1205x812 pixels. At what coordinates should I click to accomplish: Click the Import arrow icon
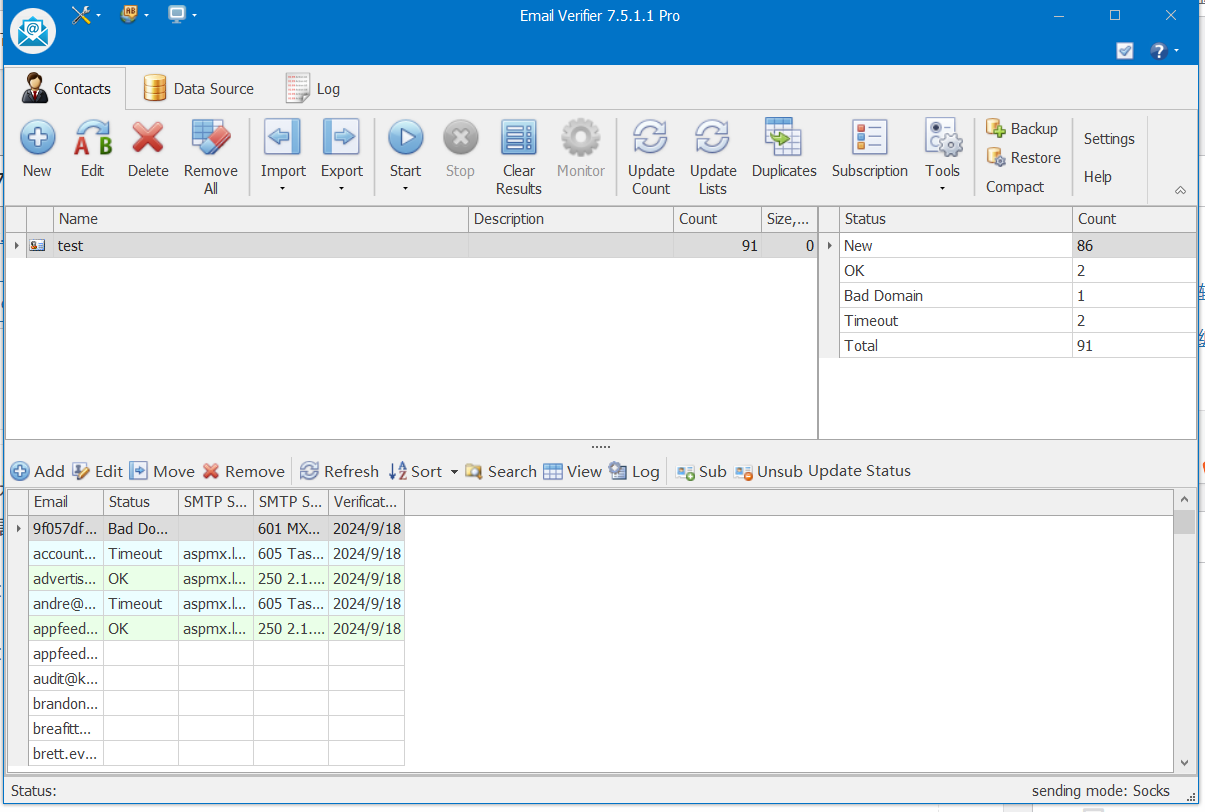[x=283, y=137]
